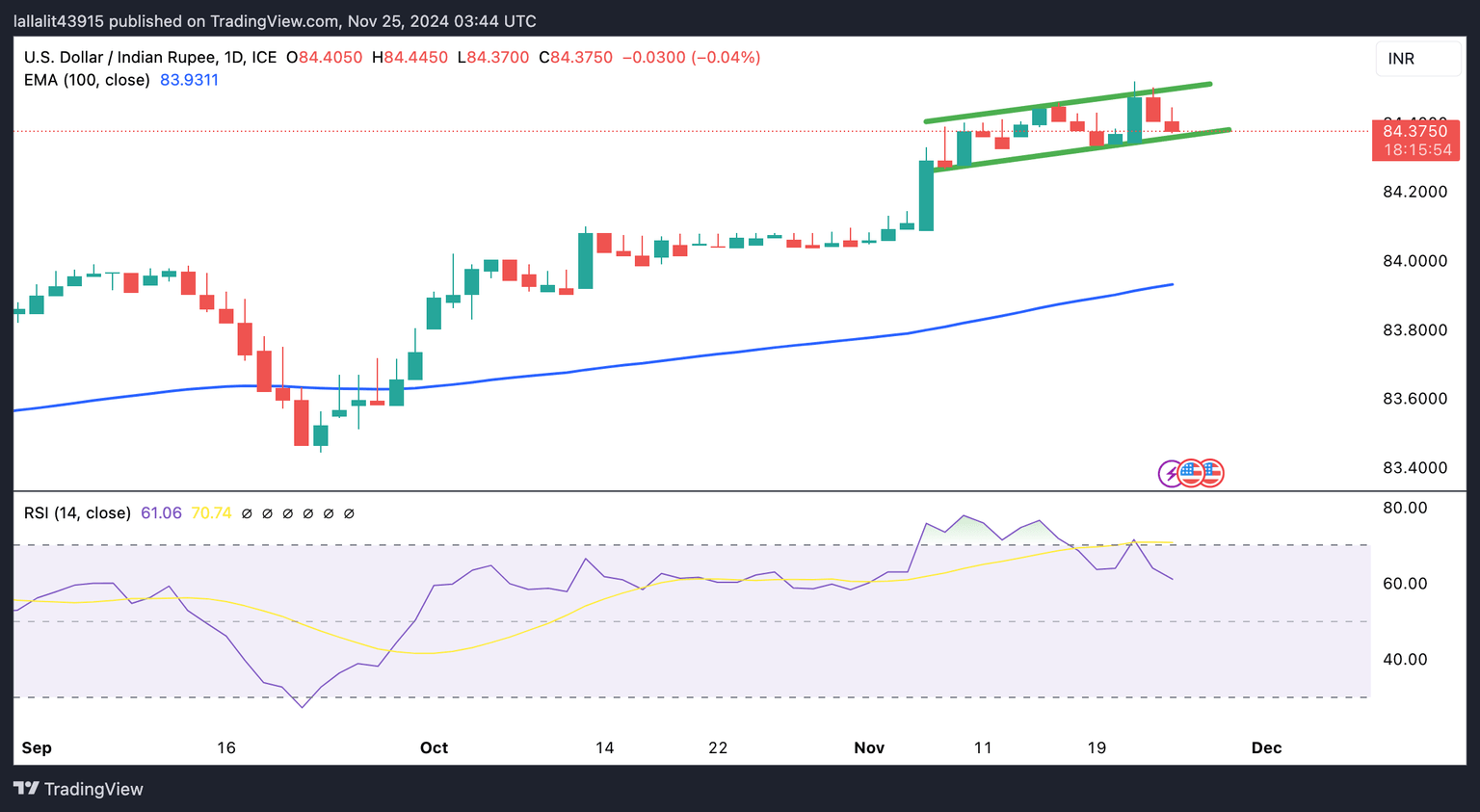Click the EMA (100, close) indicator legend
The image size is (1480, 812).
87,80
